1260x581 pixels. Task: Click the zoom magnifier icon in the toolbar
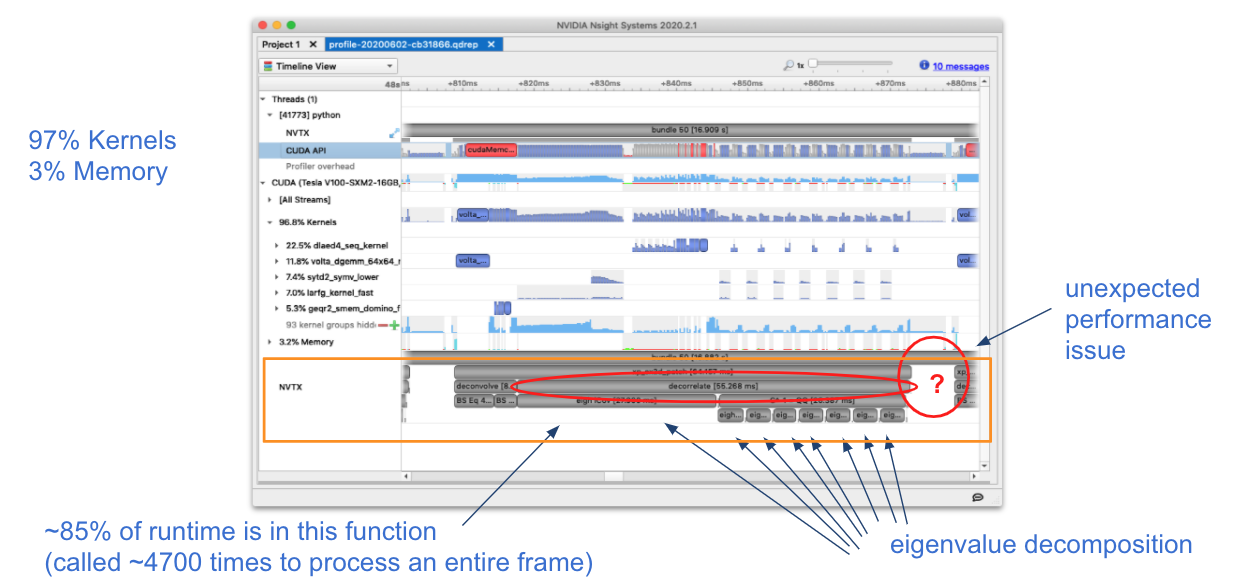(x=788, y=66)
